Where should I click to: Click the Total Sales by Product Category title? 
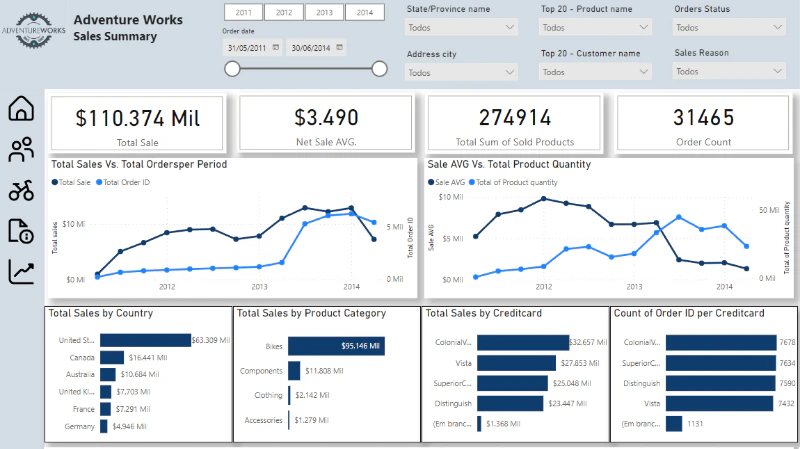(x=311, y=313)
